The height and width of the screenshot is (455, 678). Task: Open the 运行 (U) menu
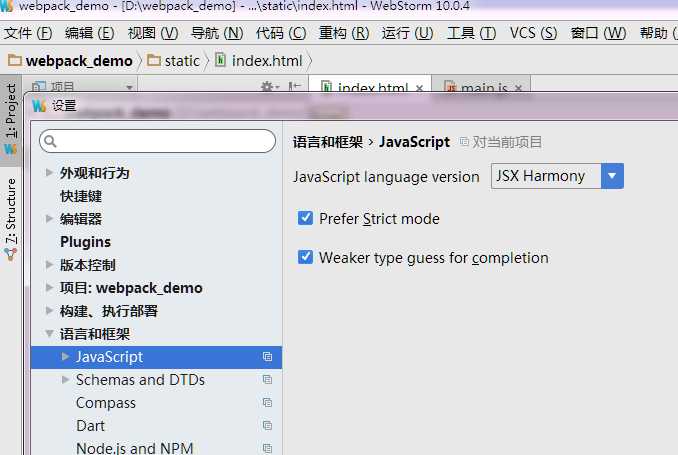pos(407,33)
